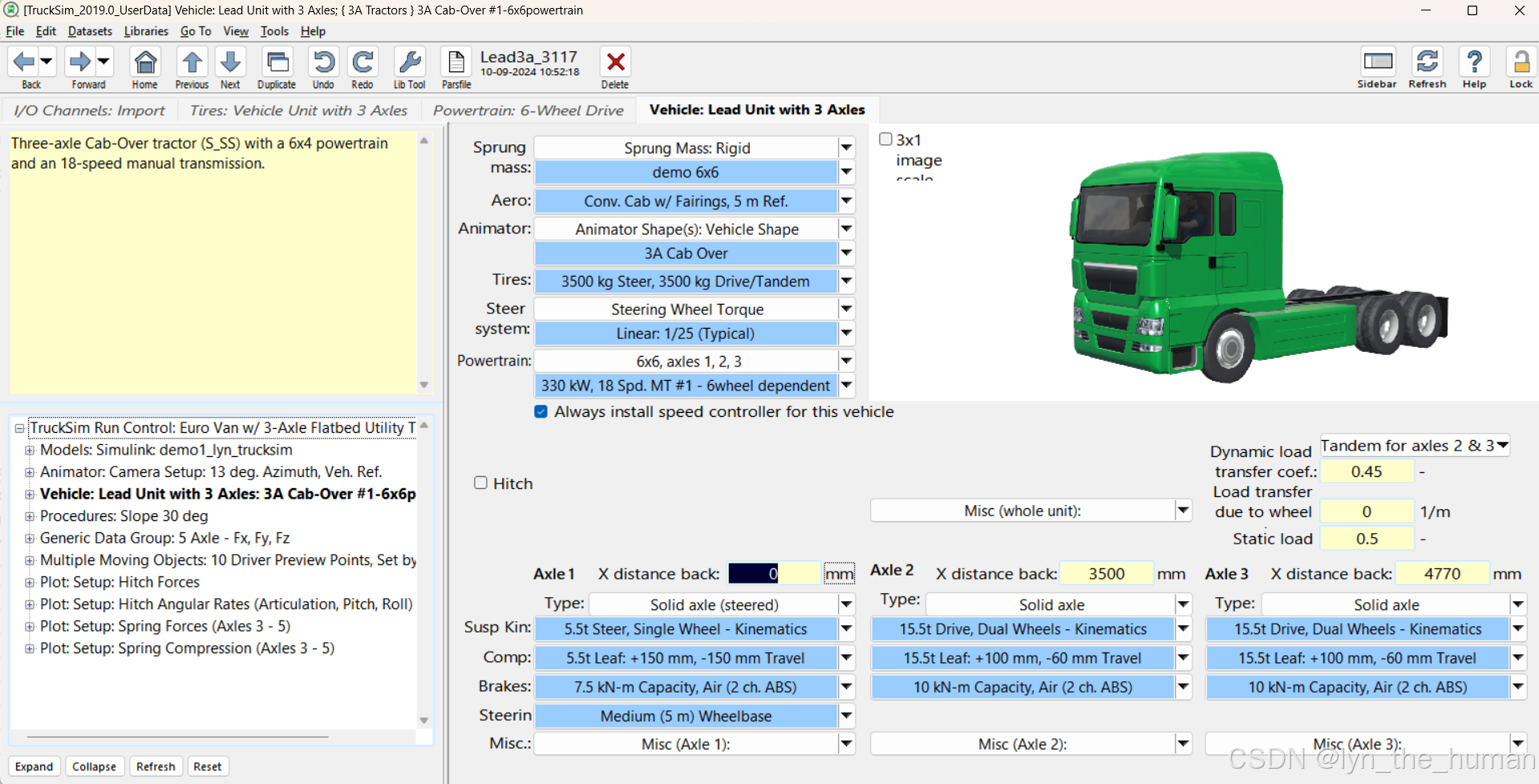This screenshot has width=1539, height=784.
Task: Enable the 3x1 image scale checkbox
Action: [885, 139]
